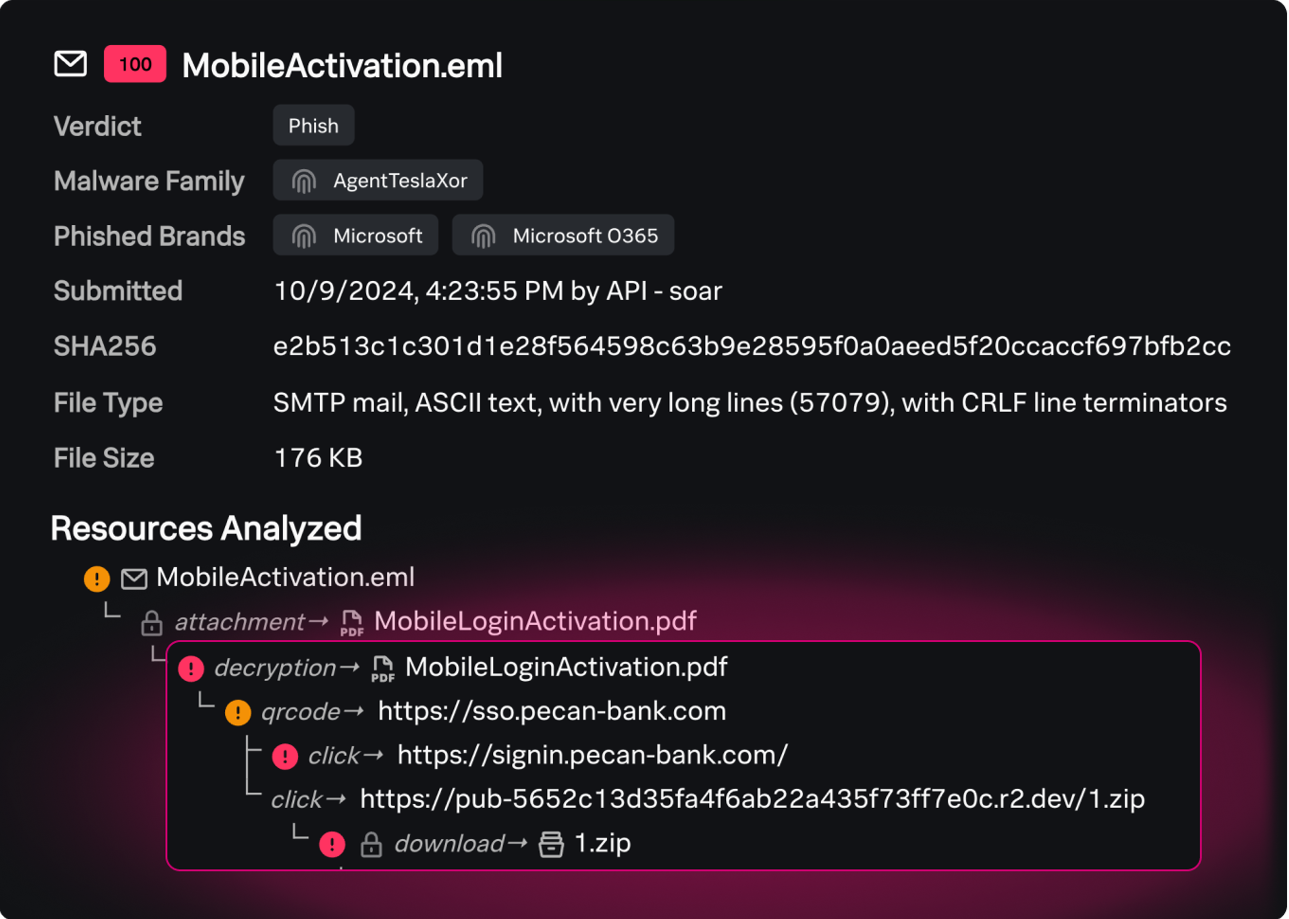Click the fingerprint icon in the AgentTeslaXor tag
Viewport: 1289px width, 919px height.
304,181
